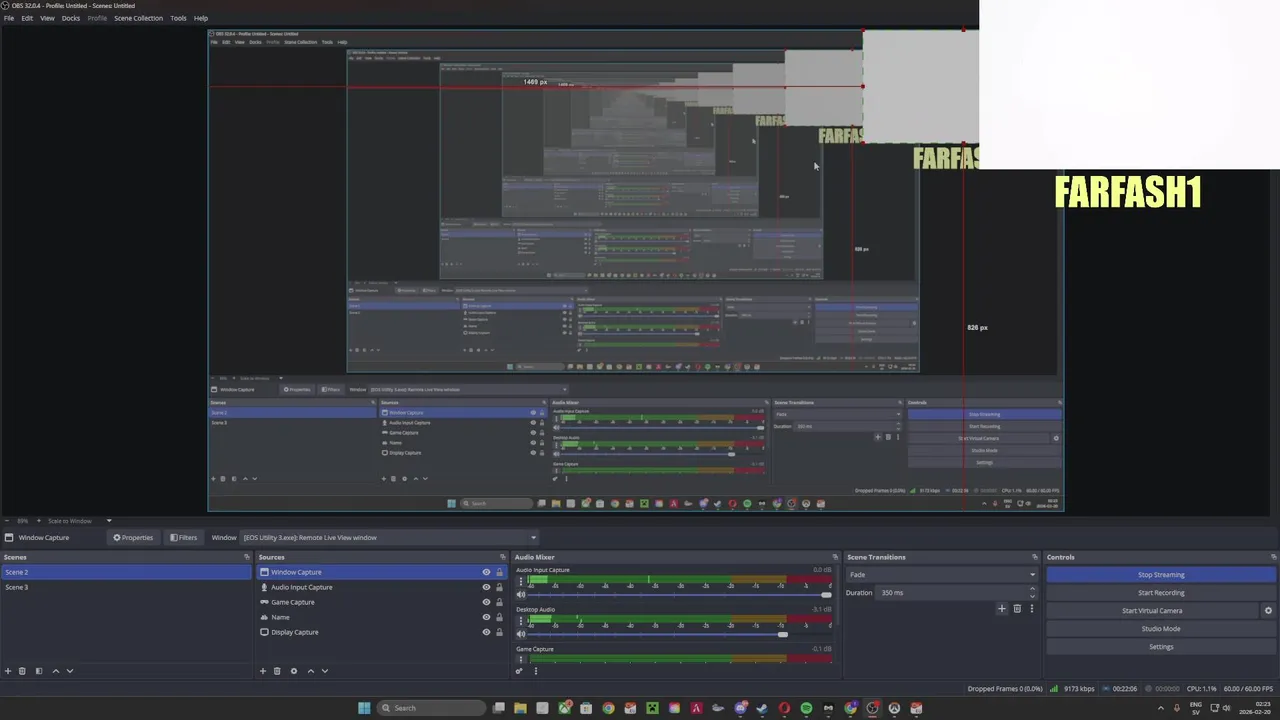Undock the Scenes panel

click(247, 557)
